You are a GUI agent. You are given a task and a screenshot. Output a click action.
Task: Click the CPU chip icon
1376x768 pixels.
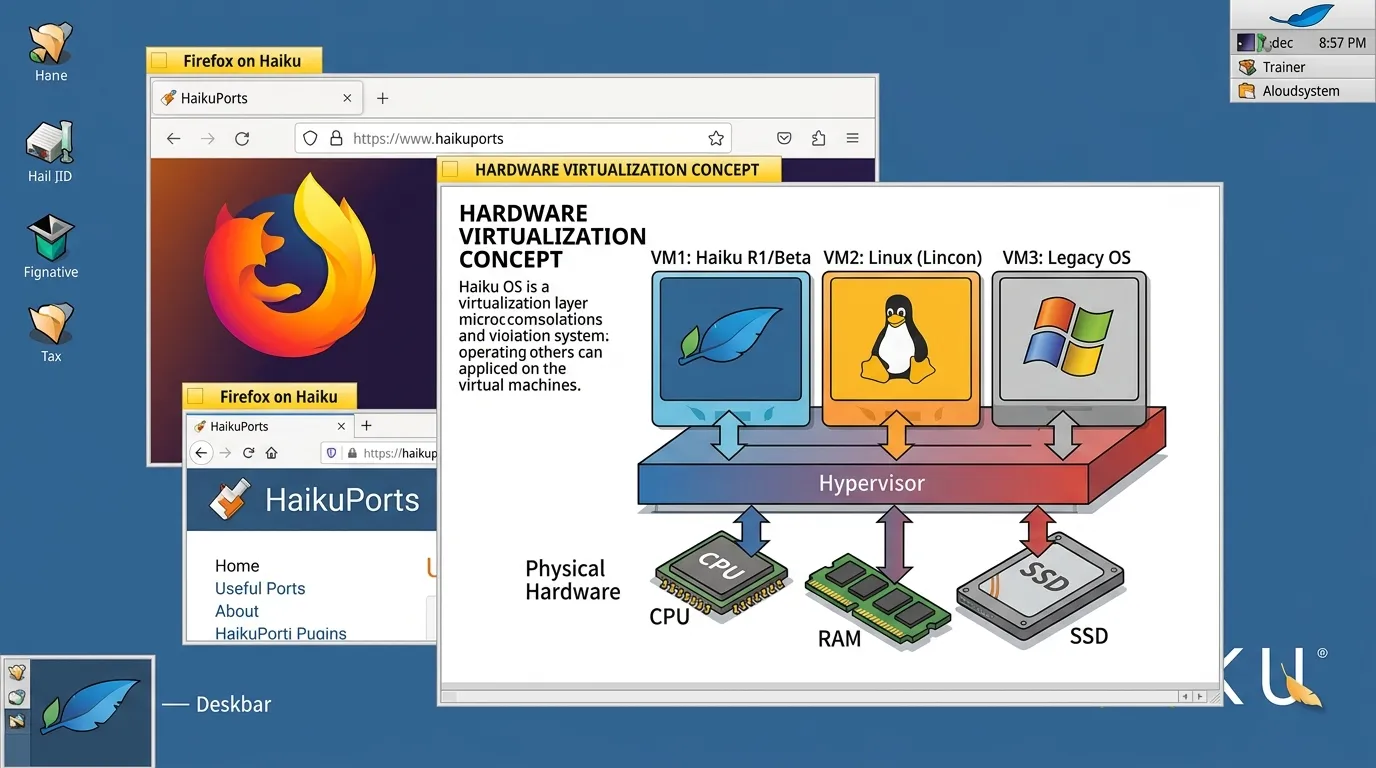720,571
